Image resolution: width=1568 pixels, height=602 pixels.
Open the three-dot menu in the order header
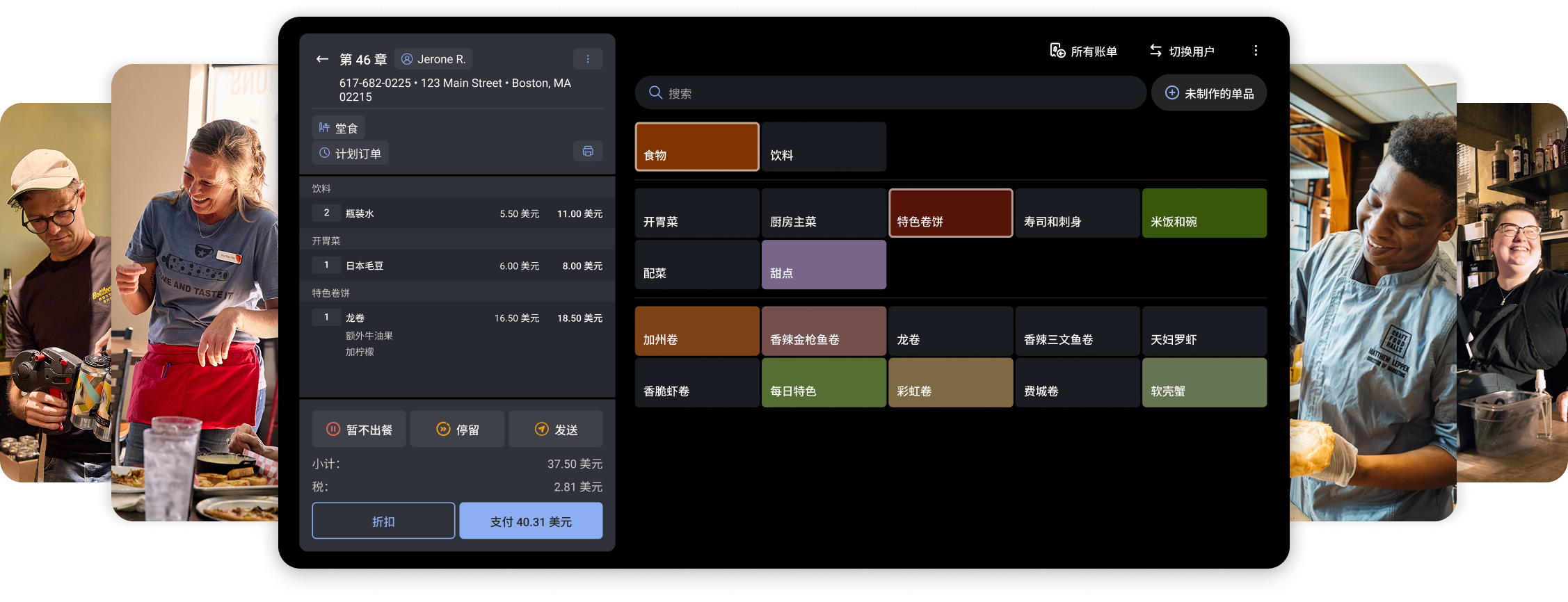coord(588,59)
